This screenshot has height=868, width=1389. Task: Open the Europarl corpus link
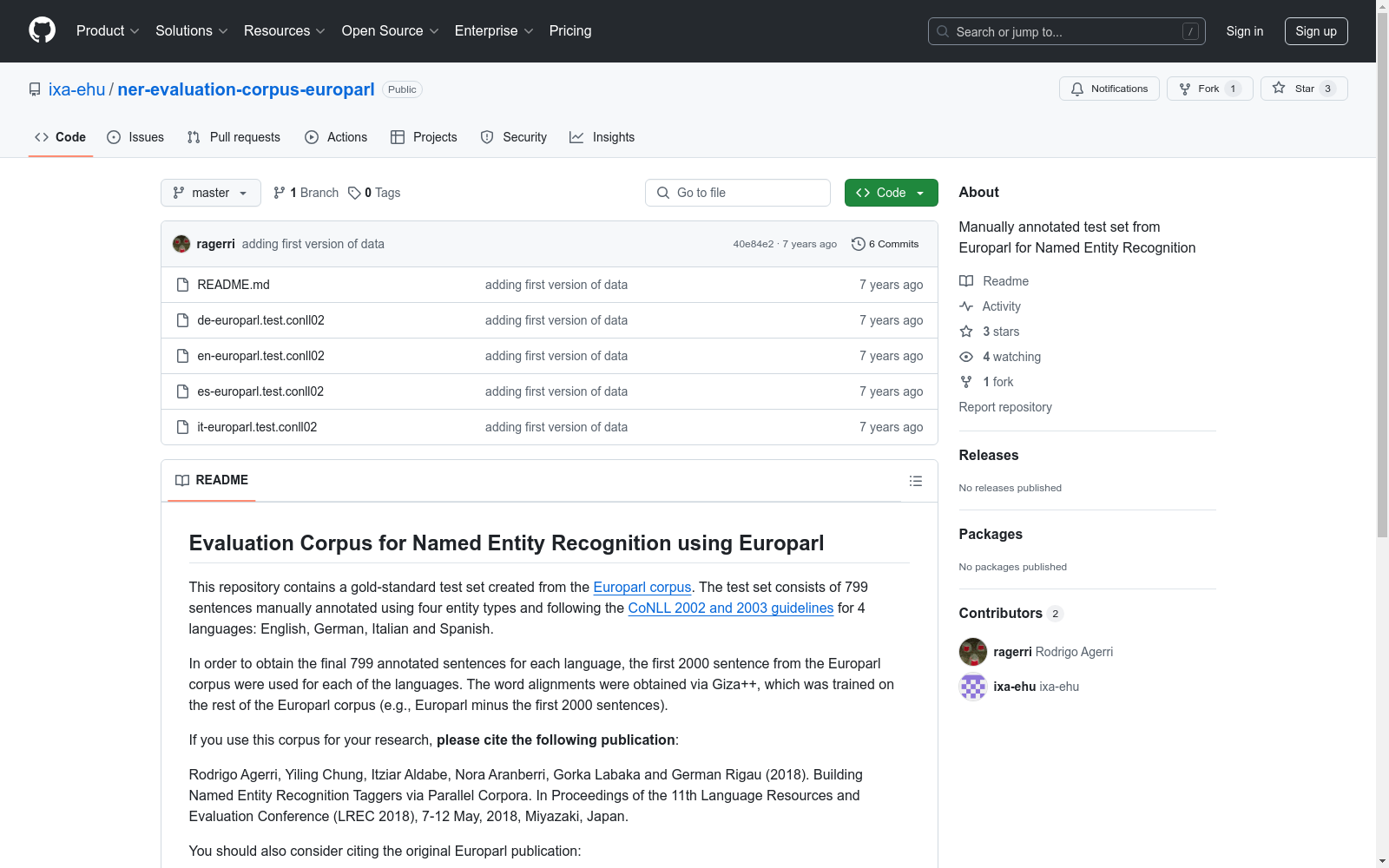pyautogui.click(x=642, y=588)
